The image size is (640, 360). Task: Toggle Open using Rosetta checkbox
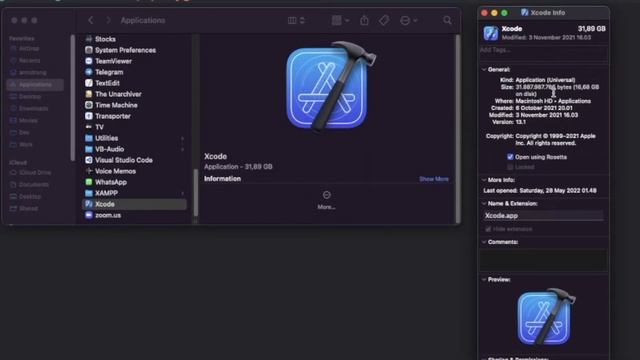pyautogui.click(x=510, y=157)
